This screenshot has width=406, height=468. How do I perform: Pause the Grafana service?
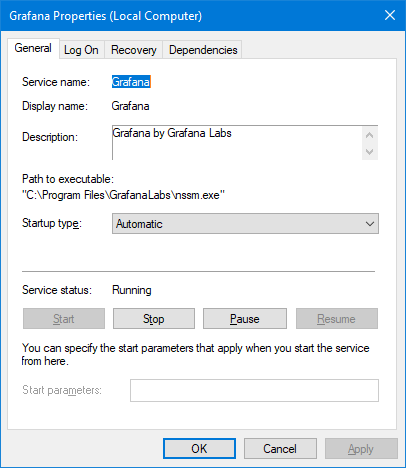click(x=245, y=319)
